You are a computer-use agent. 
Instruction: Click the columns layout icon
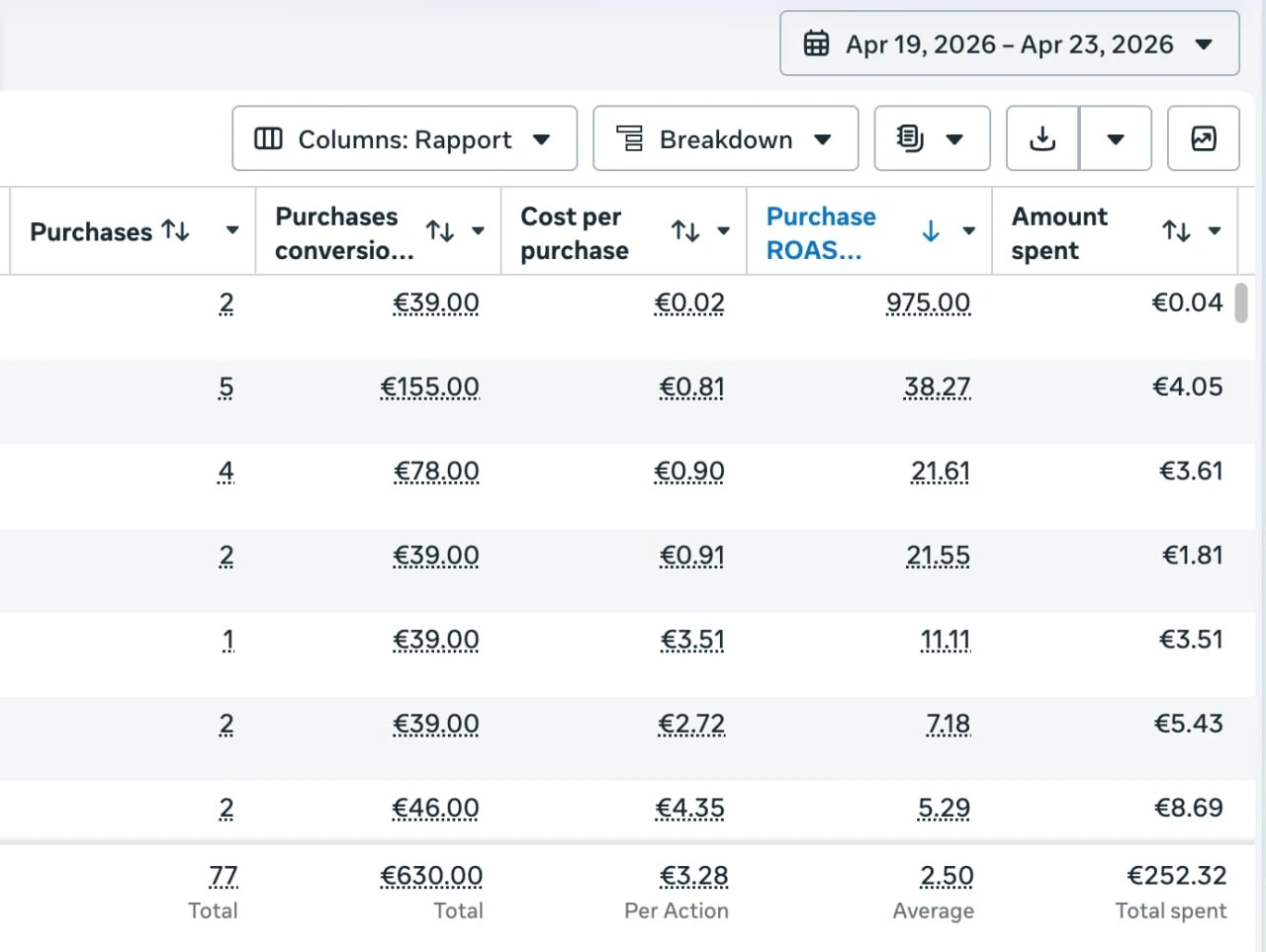click(268, 138)
